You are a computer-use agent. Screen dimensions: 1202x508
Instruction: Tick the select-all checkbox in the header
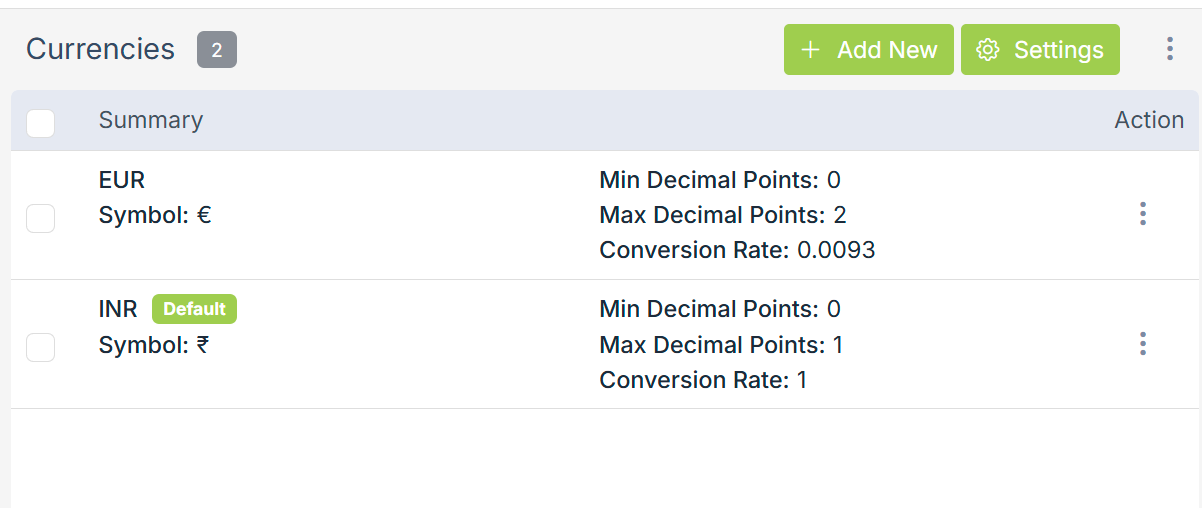pyautogui.click(x=40, y=123)
